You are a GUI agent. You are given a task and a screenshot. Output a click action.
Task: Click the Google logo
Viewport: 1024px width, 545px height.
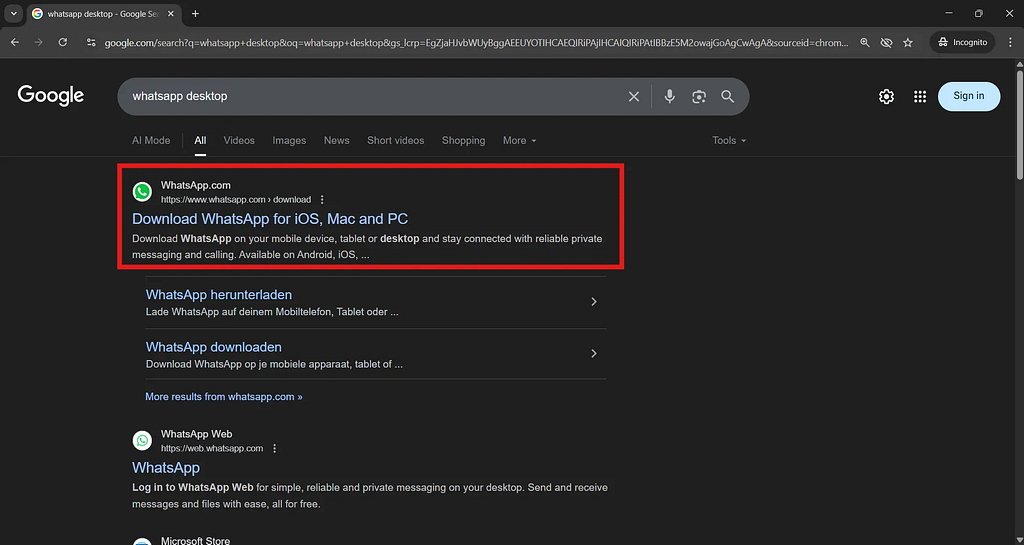pyautogui.click(x=51, y=96)
